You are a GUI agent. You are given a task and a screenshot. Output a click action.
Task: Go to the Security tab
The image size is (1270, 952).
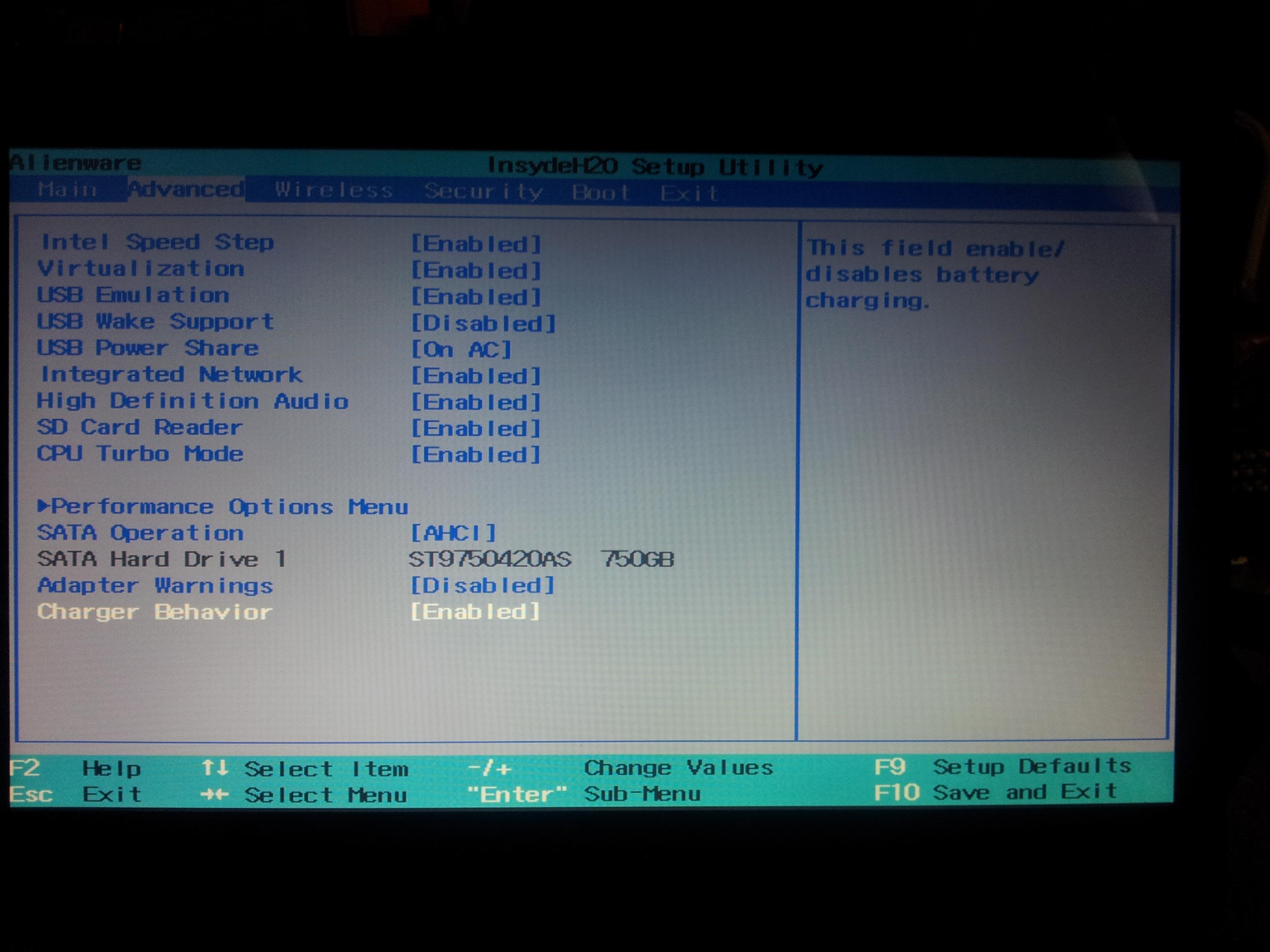[x=483, y=192]
